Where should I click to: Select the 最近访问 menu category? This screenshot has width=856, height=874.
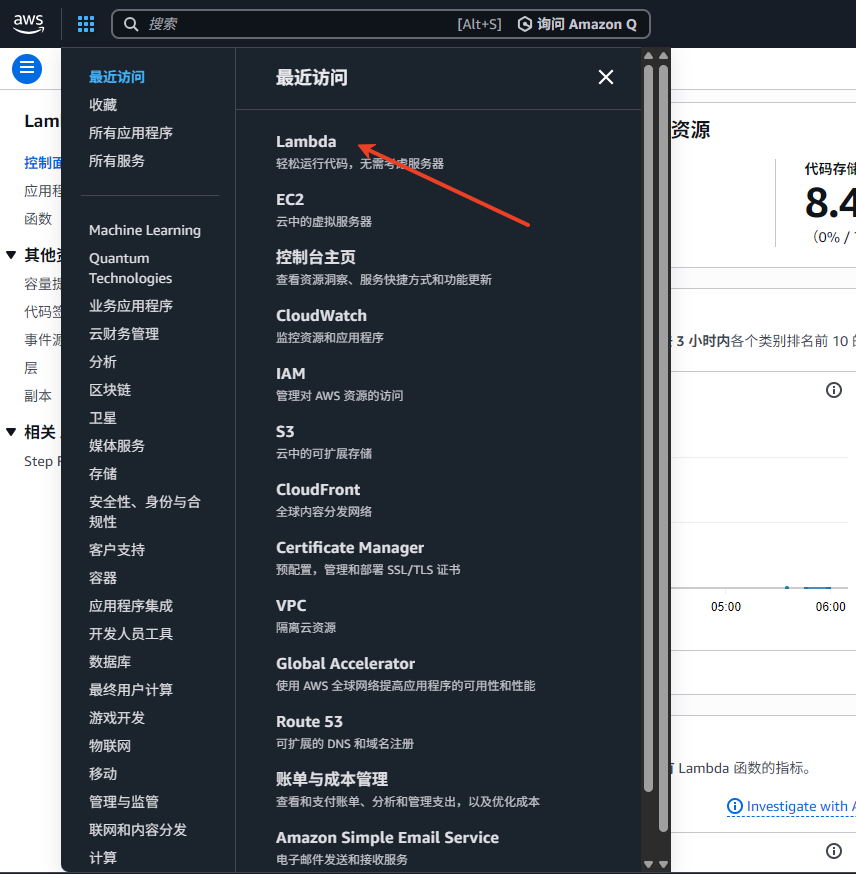(116, 77)
